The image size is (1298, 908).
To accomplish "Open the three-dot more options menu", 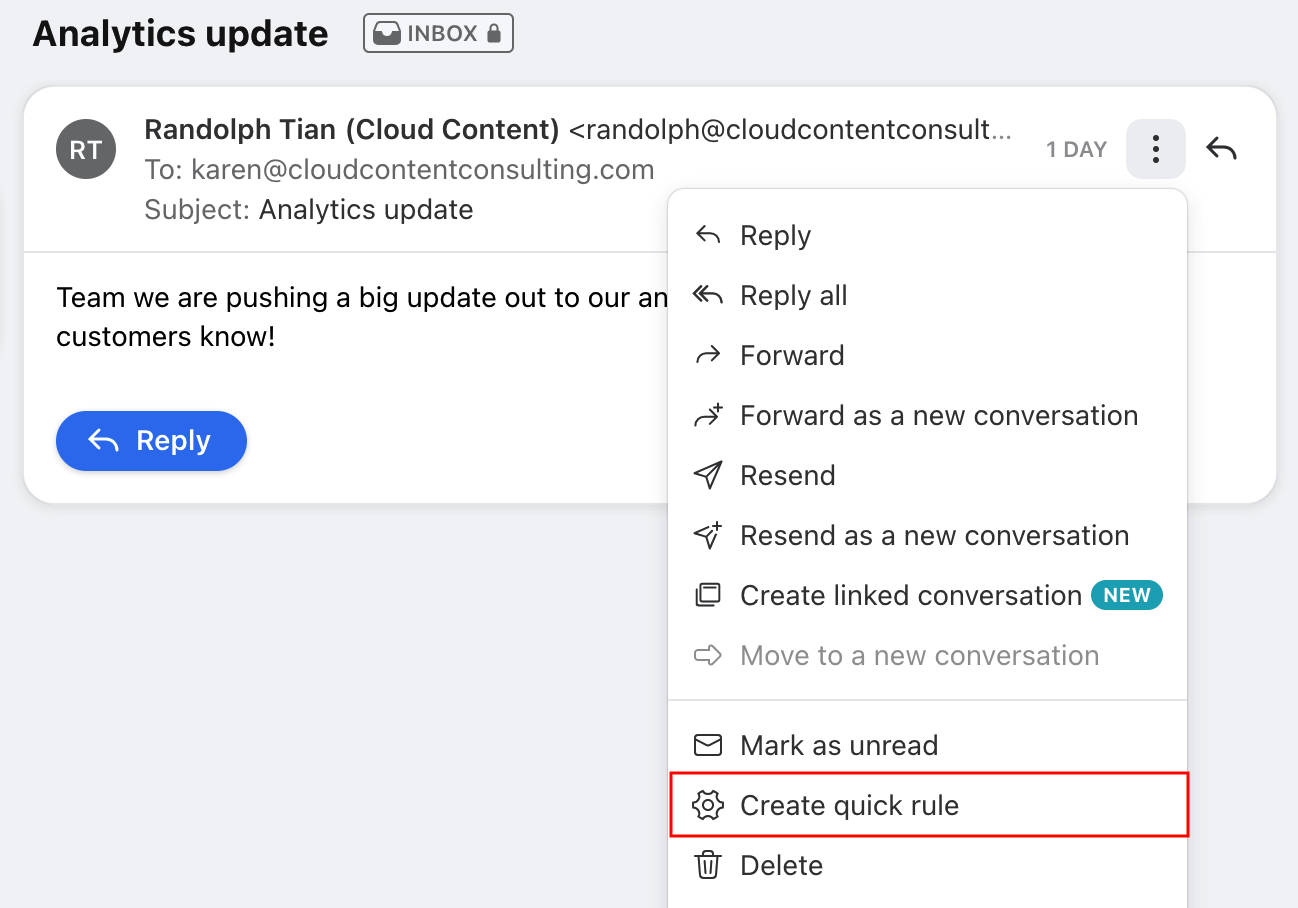I will click(x=1155, y=148).
